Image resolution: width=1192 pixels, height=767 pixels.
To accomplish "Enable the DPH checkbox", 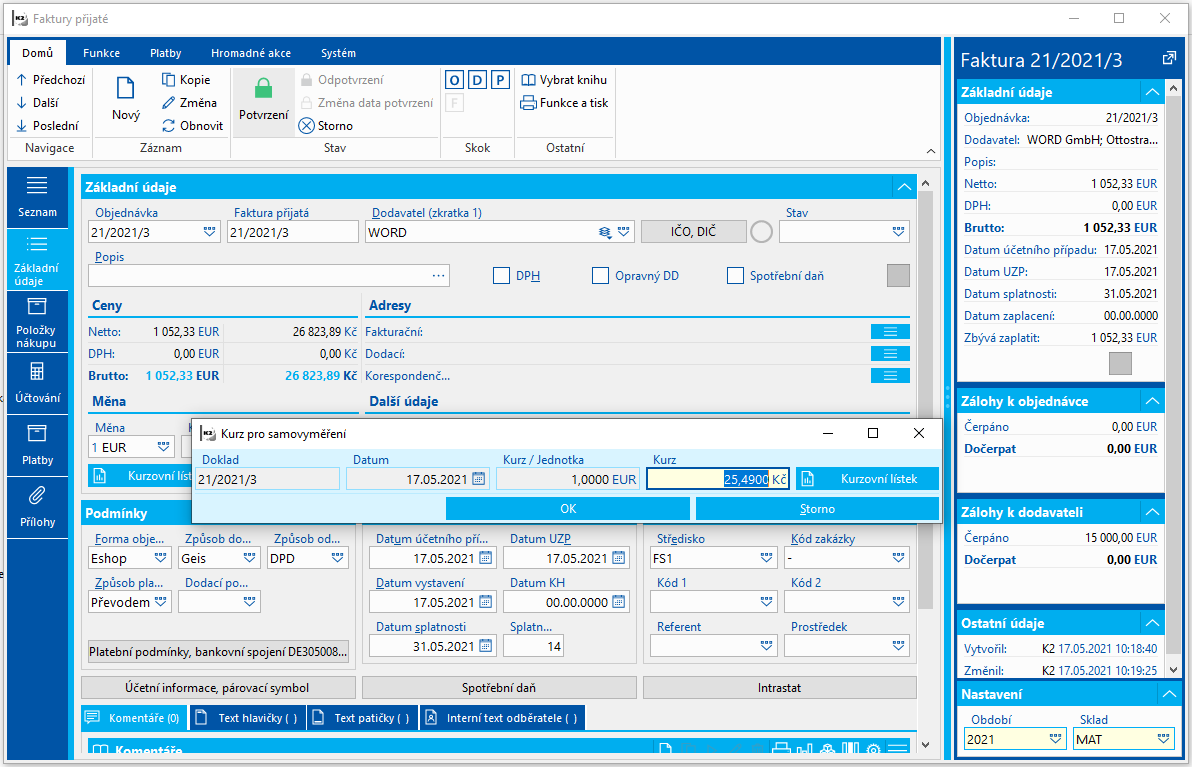I will (x=502, y=275).
